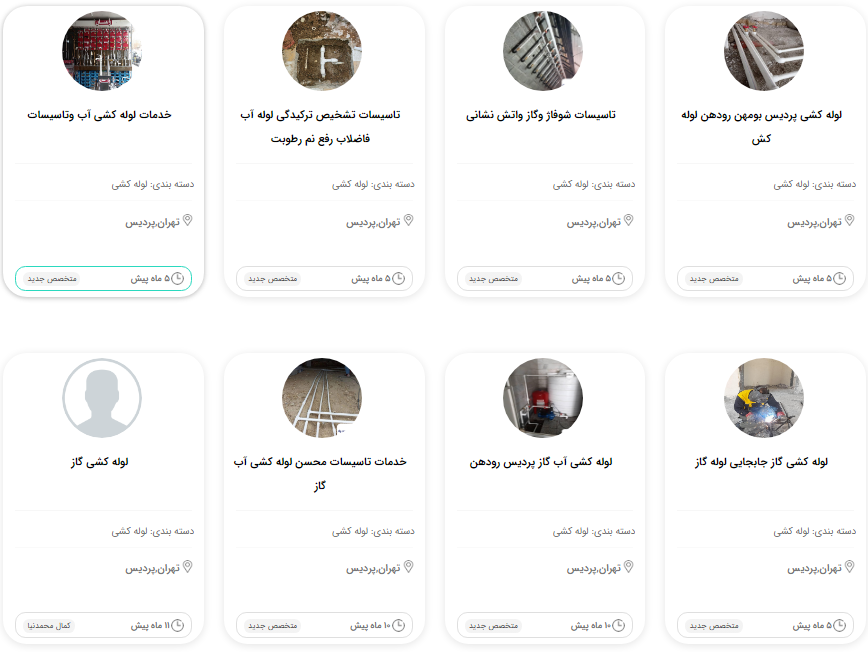The width and height of the screenshot is (868, 652).
Task: Click location pin icon on خدمات لوله کشی آب وتاسیسات card
Action: click(x=188, y=220)
